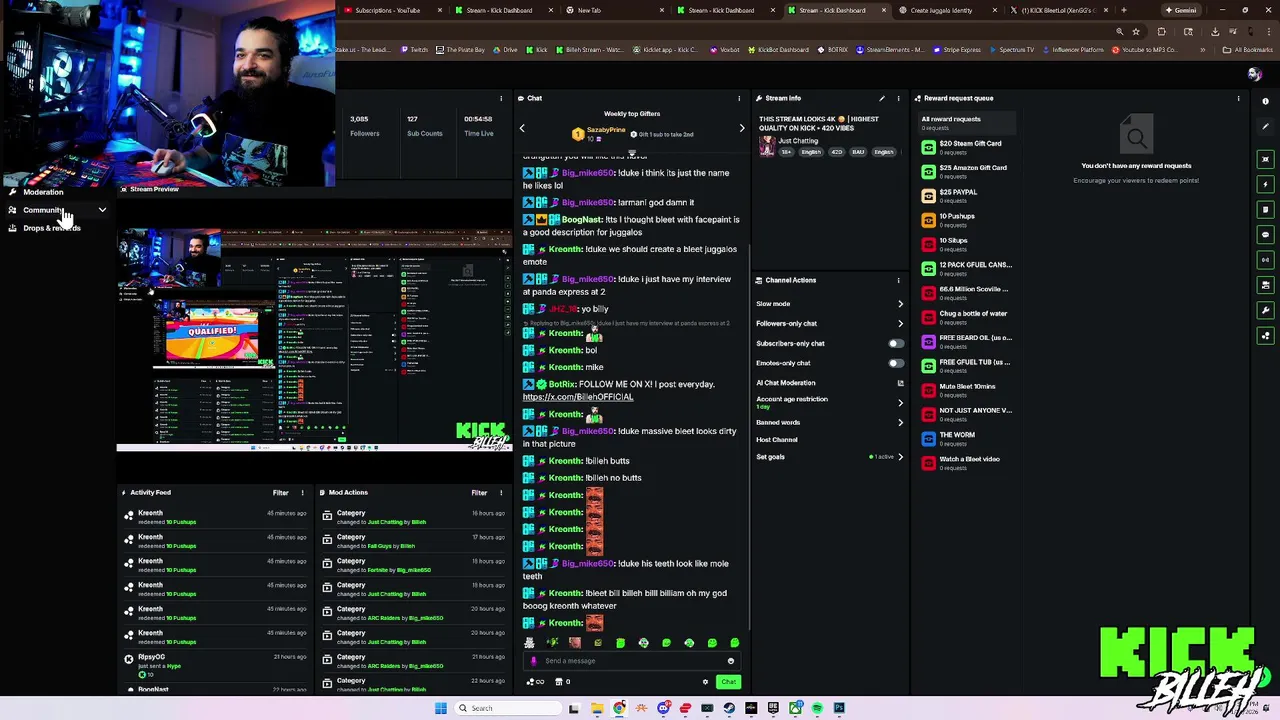Expand the Community sidebar section
Viewport: 1280px width, 720px height.
point(102,210)
